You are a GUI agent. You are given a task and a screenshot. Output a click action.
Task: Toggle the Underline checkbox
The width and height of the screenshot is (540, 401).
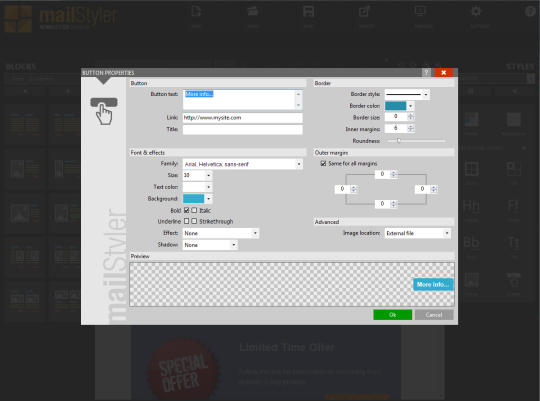tap(187, 221)
